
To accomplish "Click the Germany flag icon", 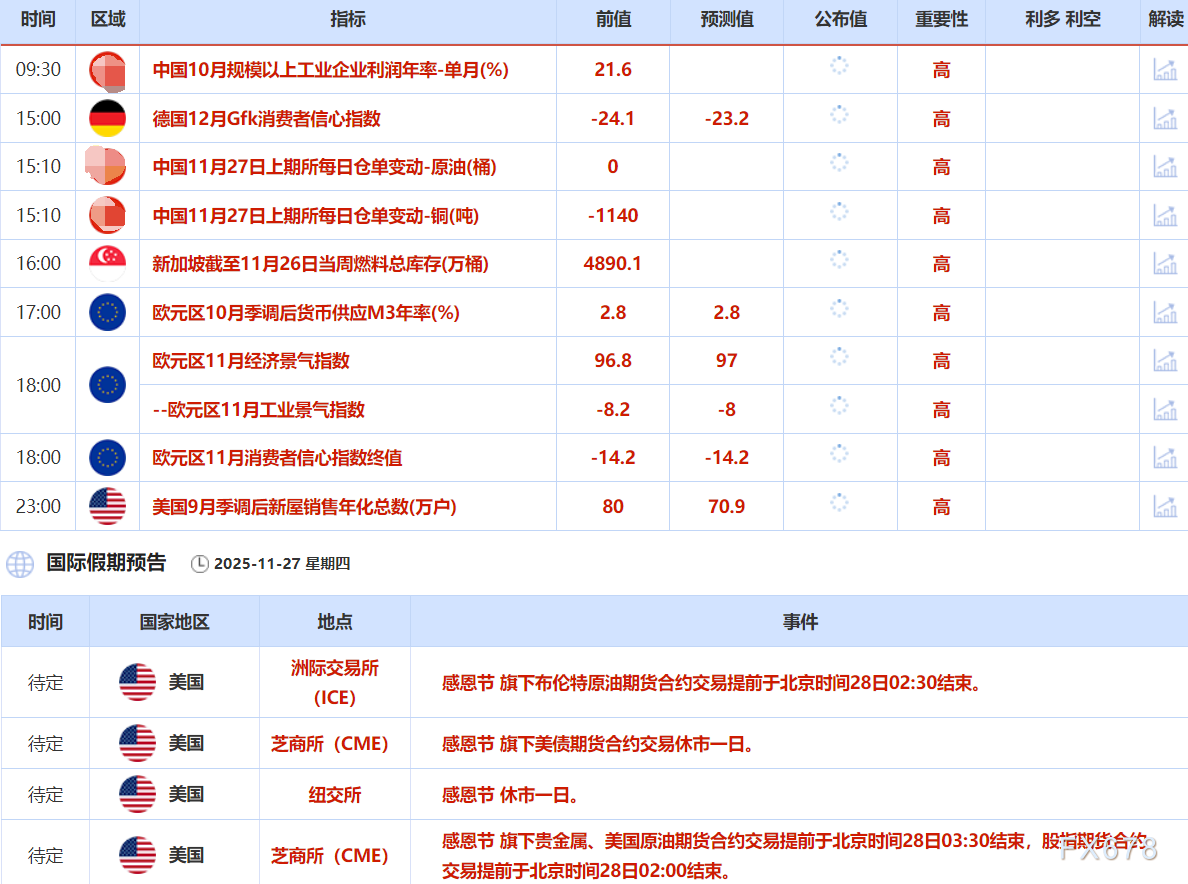I will click(107, 118).
